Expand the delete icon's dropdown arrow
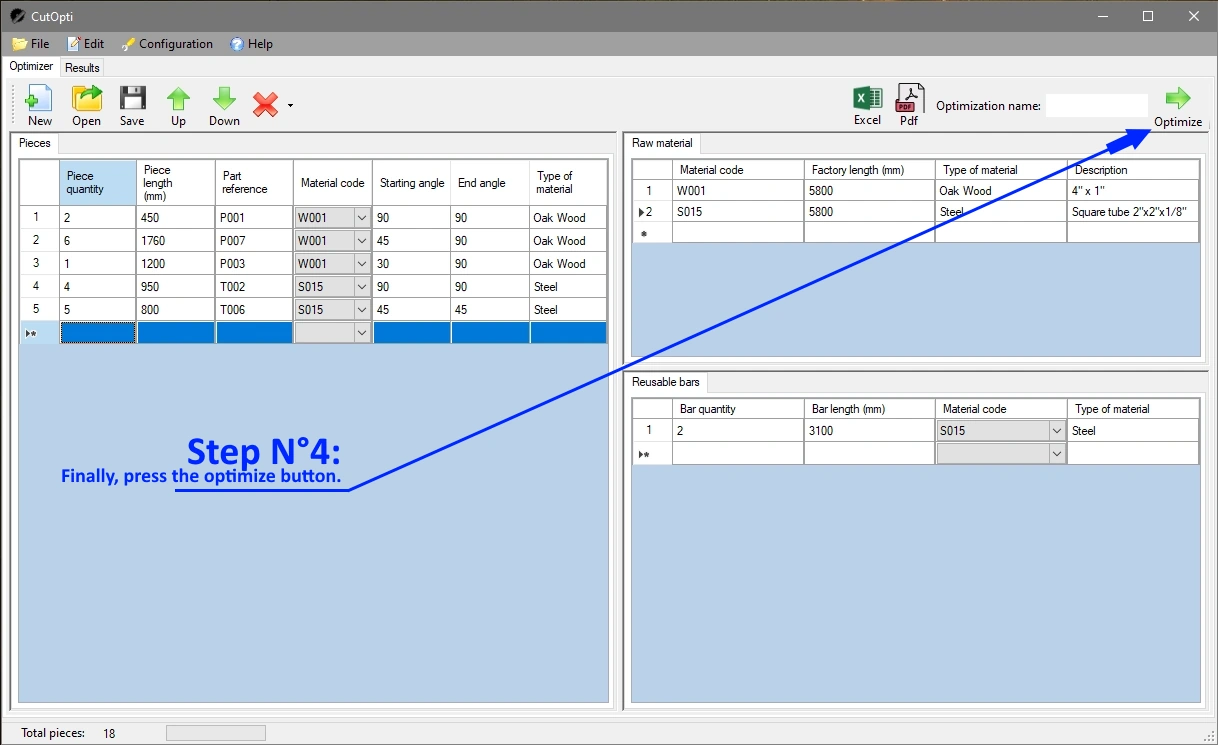Image resolution: width=1218 pixels, height=745 pixels. (x=290, y=105)
